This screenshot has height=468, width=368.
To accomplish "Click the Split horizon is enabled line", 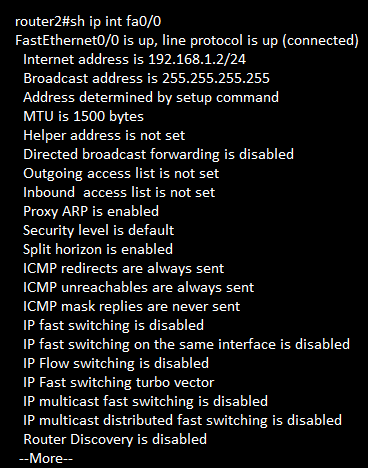I will coord(98,250).
